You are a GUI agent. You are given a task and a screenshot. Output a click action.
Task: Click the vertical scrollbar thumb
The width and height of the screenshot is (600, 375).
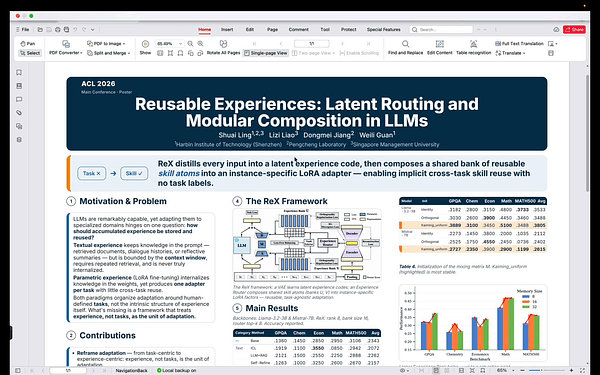click(x=588, y=132)
